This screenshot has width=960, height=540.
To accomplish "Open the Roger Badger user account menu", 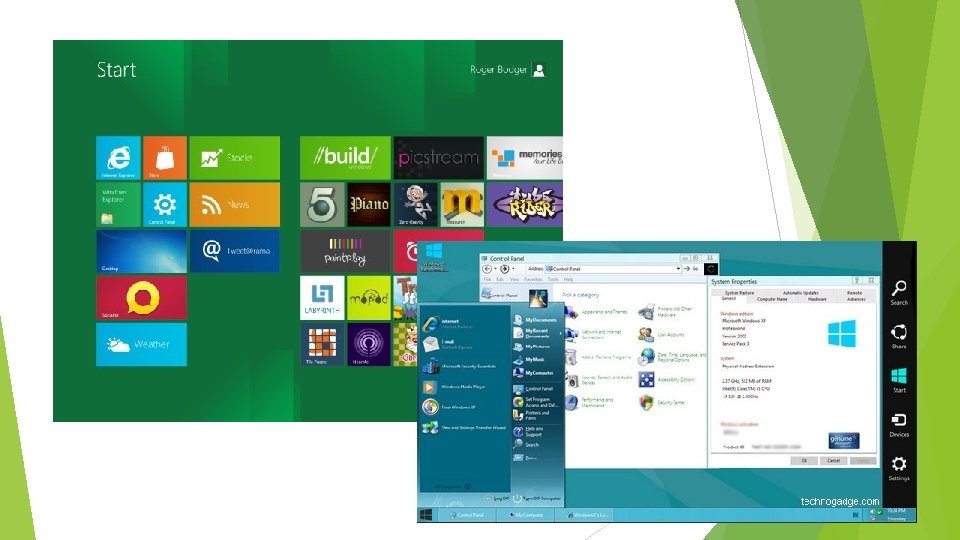I will [x=507, y=70].
